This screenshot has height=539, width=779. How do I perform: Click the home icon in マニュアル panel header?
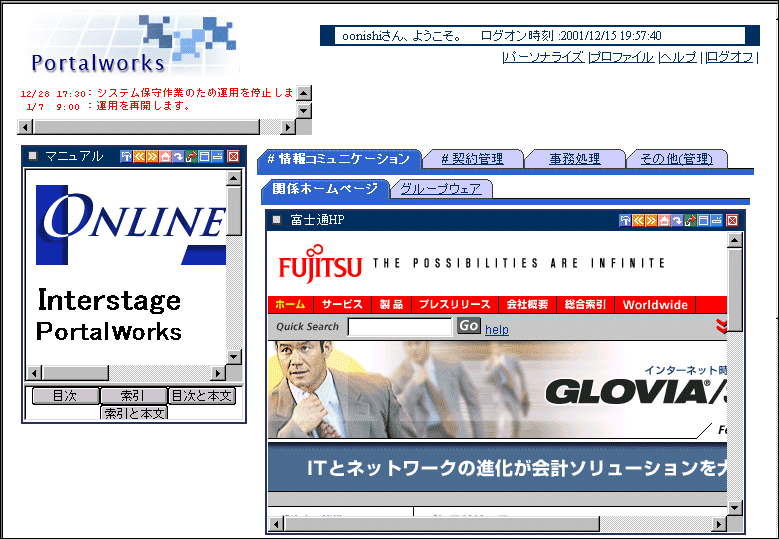pos(165,157)
